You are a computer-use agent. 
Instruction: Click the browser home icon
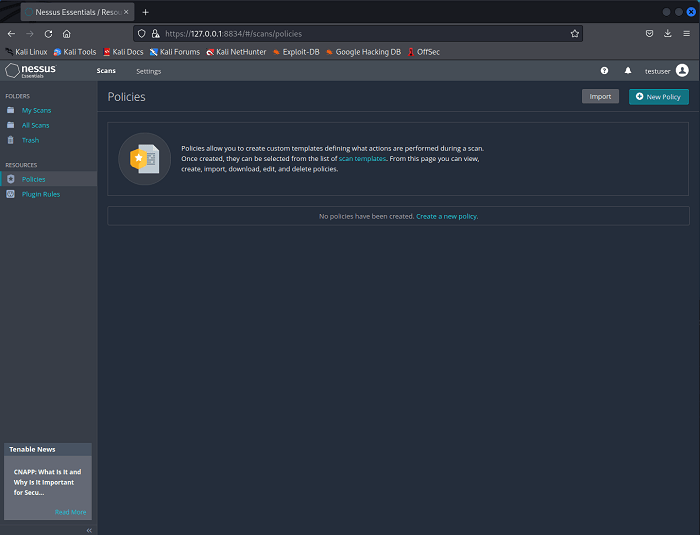click(x=67, y=34)
